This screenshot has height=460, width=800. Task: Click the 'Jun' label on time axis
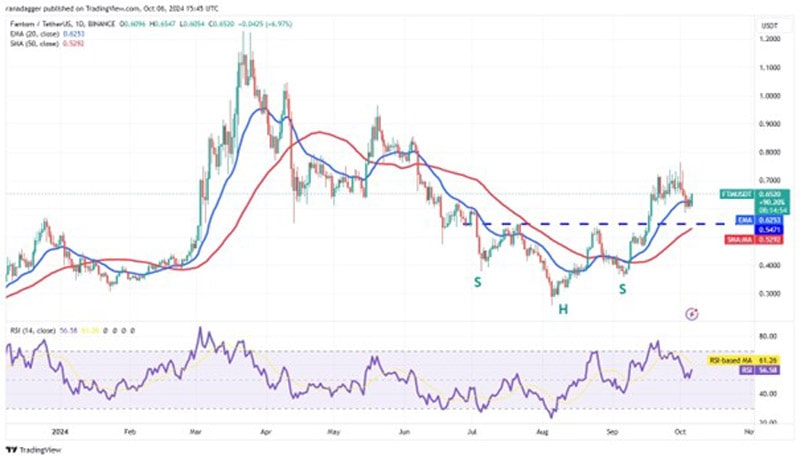[404, 432]
